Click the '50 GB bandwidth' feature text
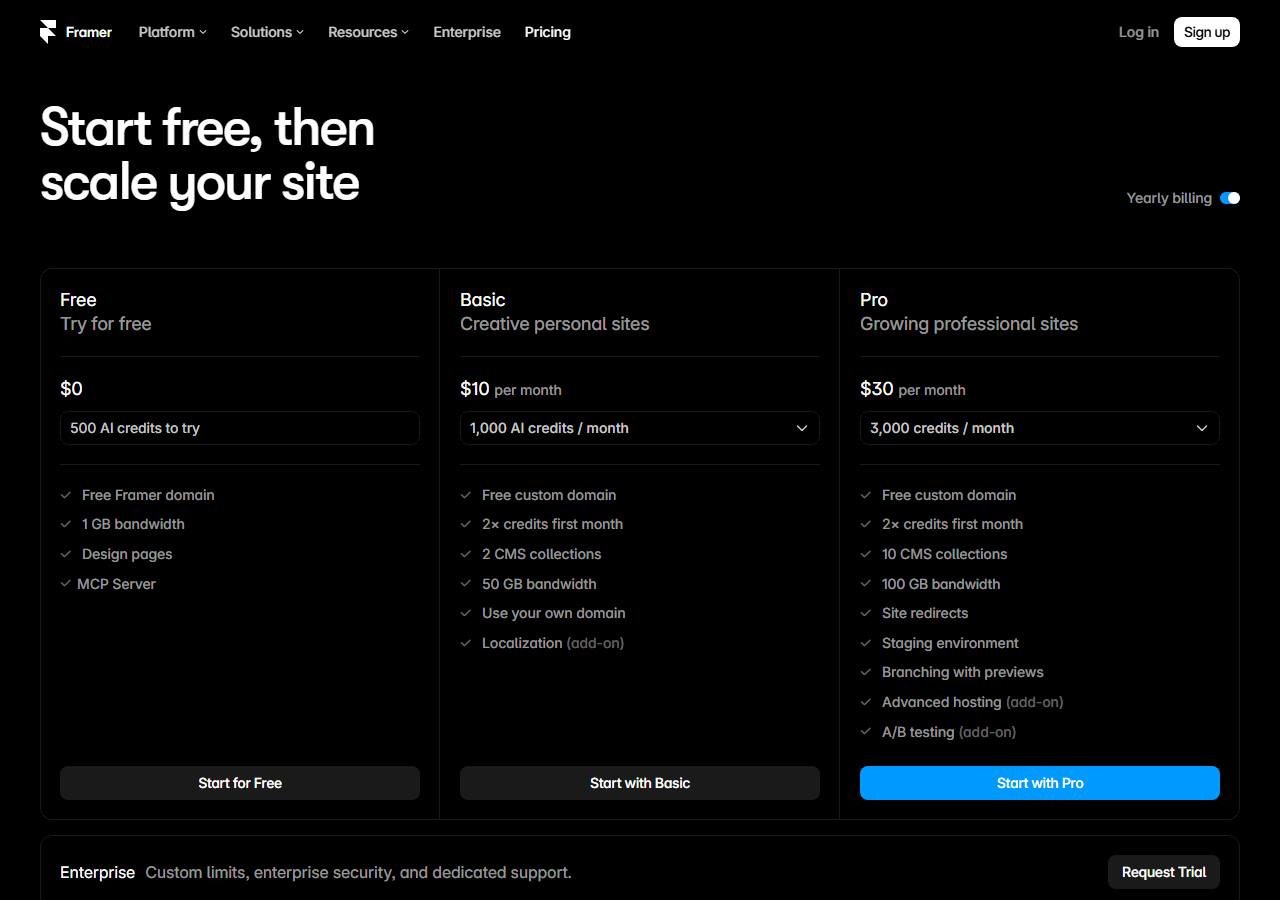Screen dimensions: 1280x900 (539, 584)
